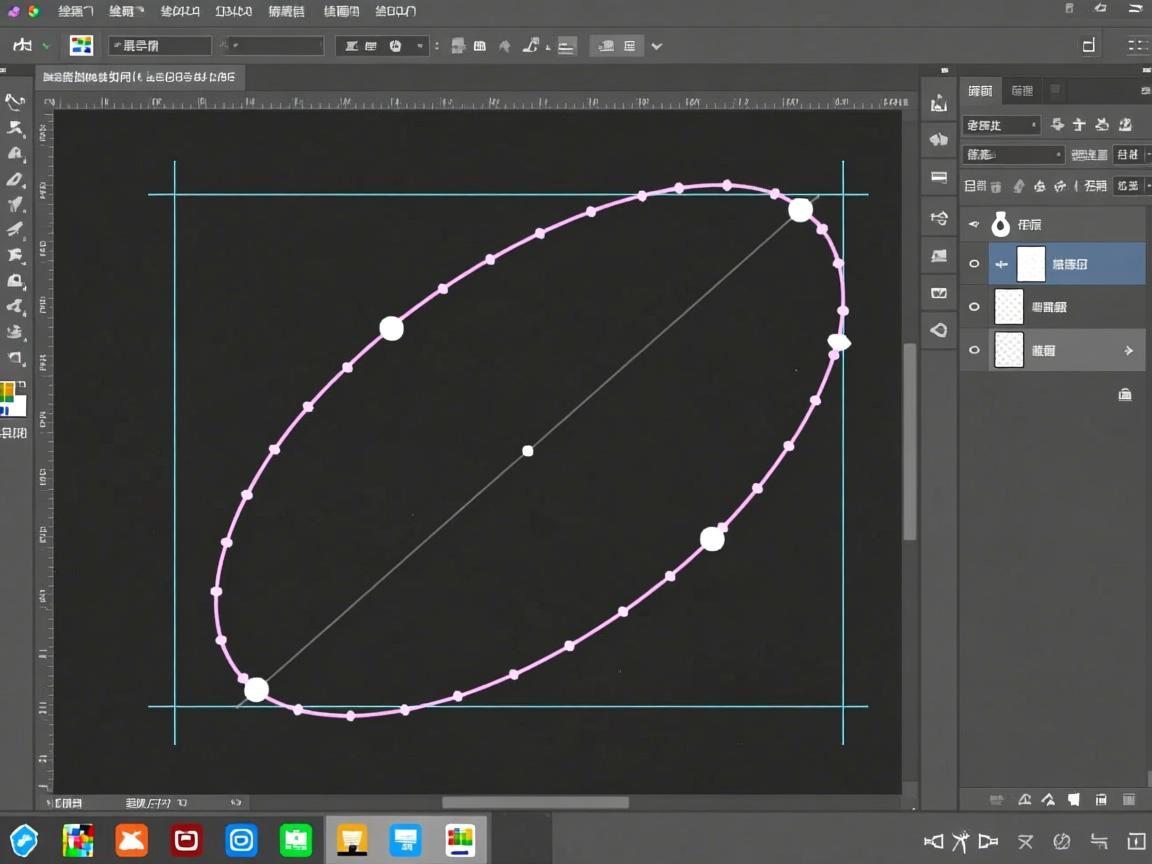Hide the middle layer using its eye icon
The width and height of the screenshot is (1152, 864).
pos(974,307)
